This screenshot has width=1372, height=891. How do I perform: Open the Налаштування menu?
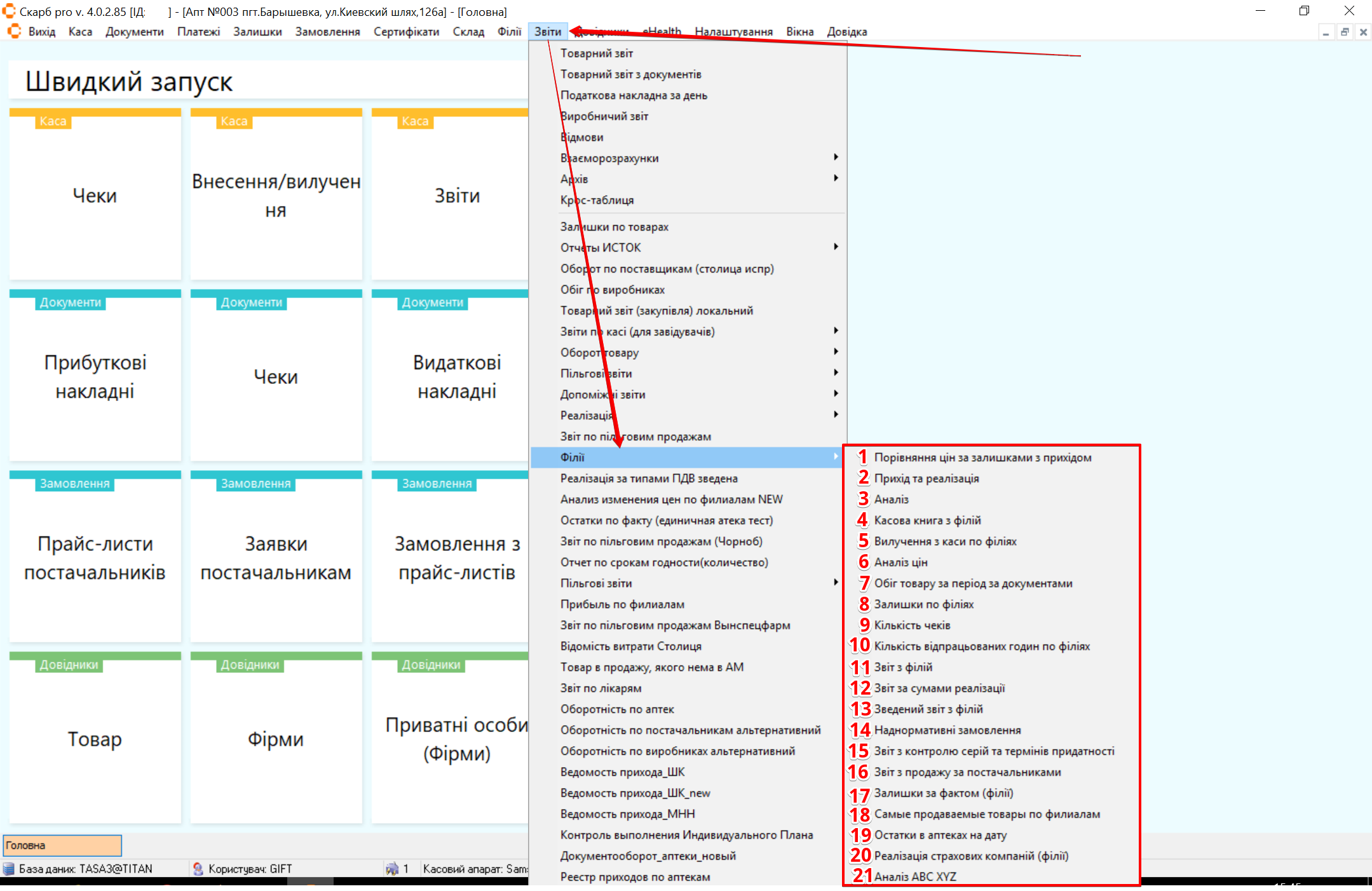[x=733, y=32]
